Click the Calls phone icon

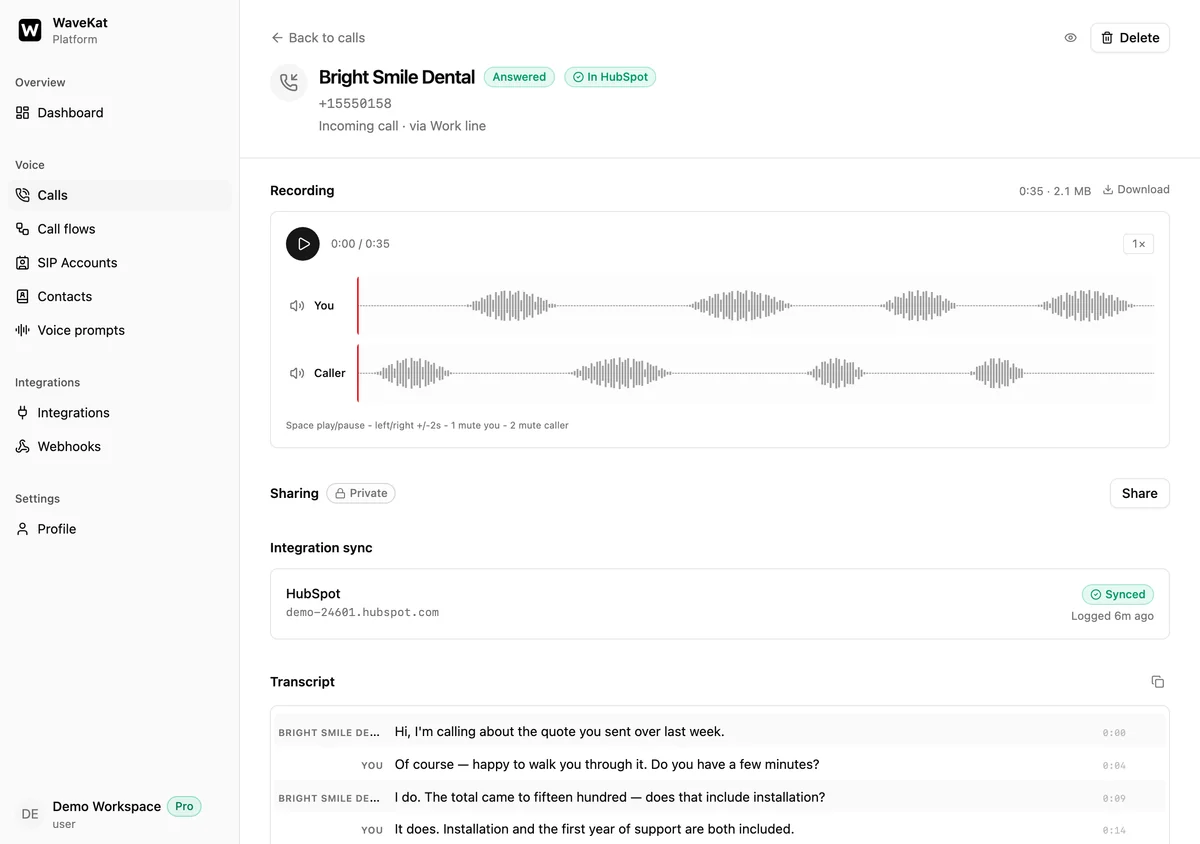pyautogui.click(x=23, y=195)
